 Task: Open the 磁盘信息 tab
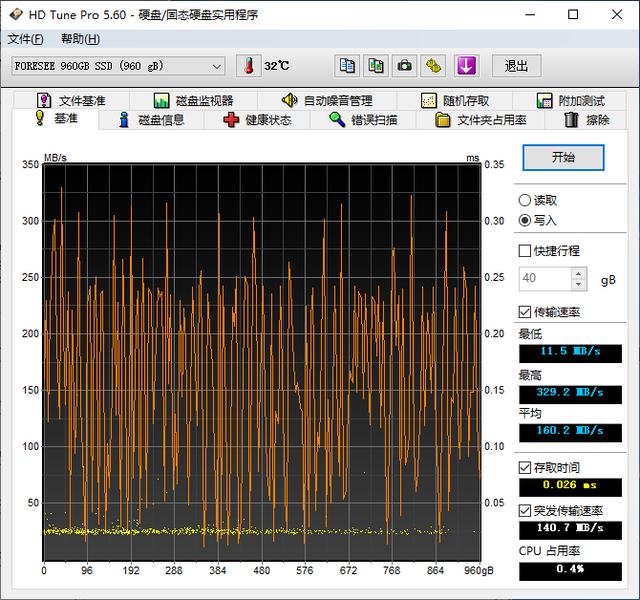151,120
